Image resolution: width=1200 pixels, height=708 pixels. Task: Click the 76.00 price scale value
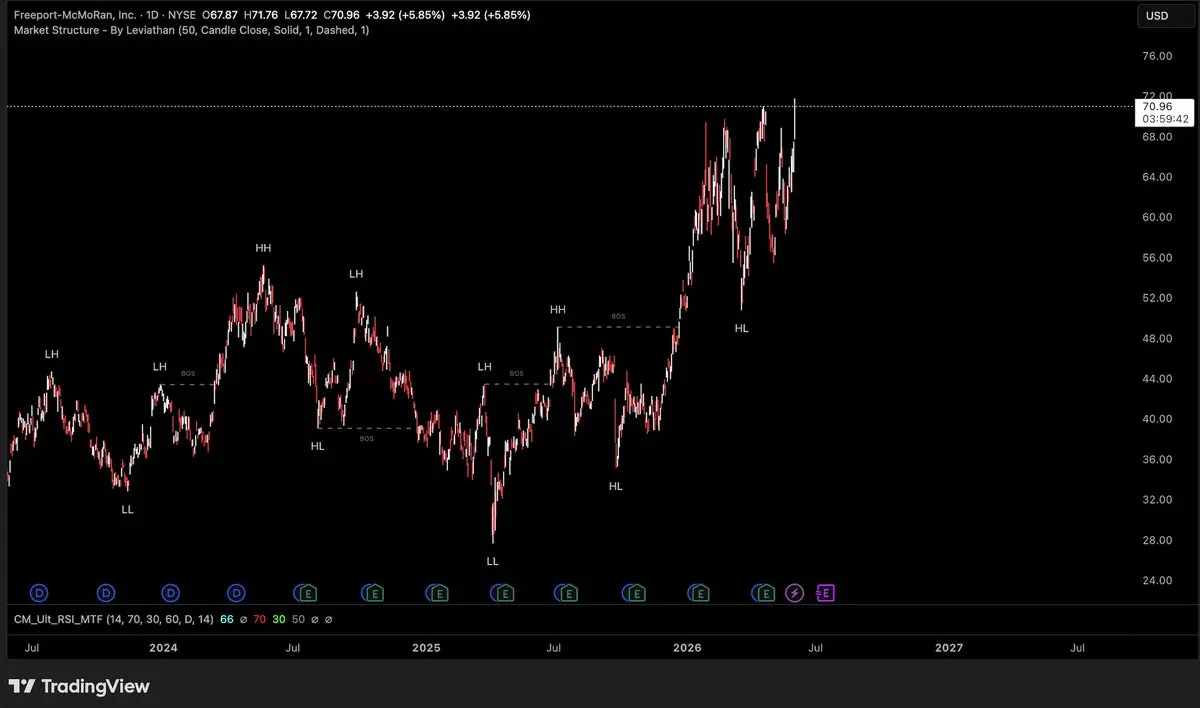point(1157,56)
